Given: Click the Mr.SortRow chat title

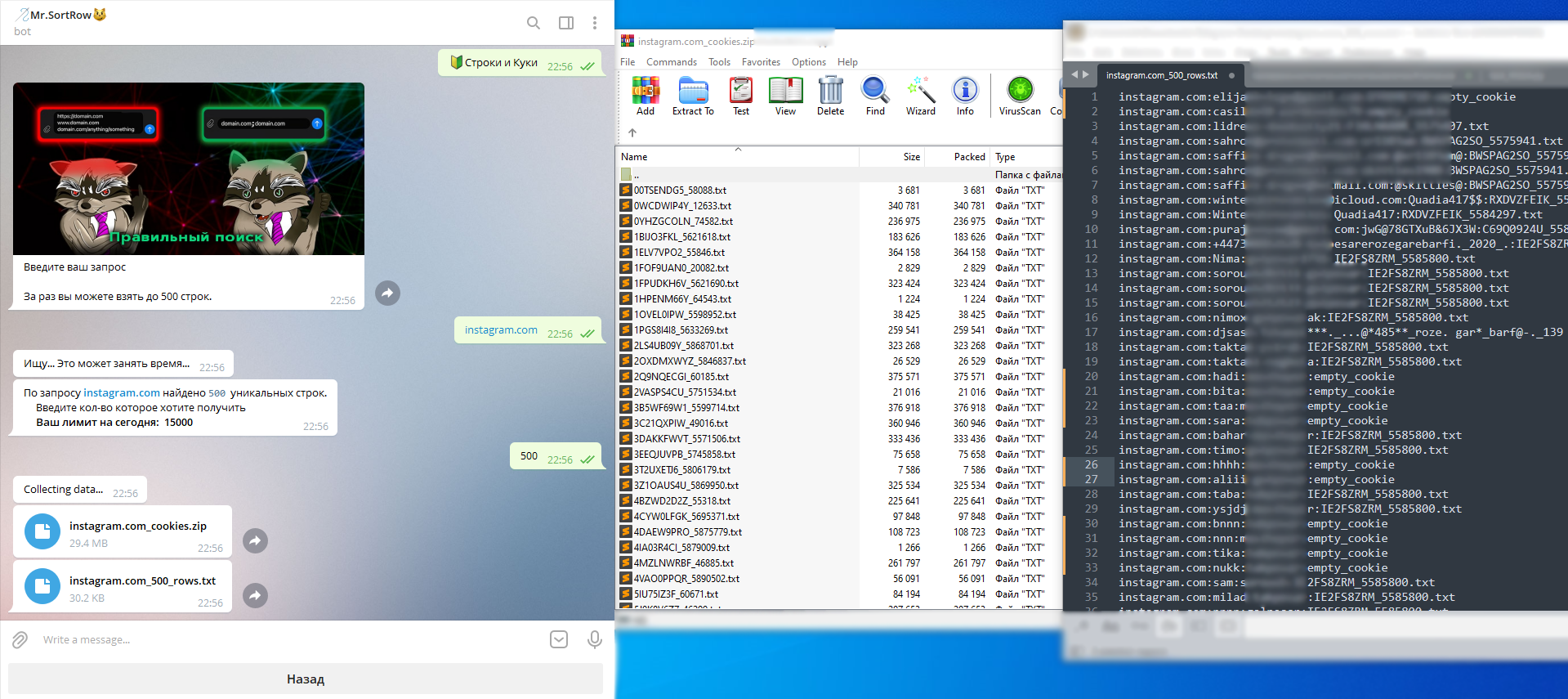Looking at the screenshot, I should tap(61, 15).
